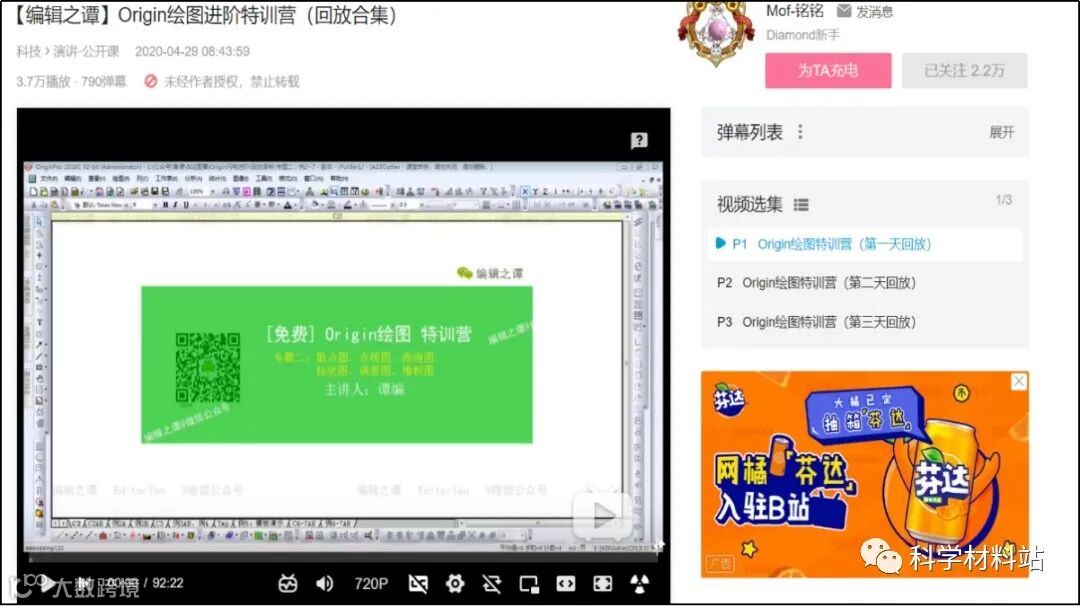Select P2 Origin绘图特训营 第二天回放

865,282
